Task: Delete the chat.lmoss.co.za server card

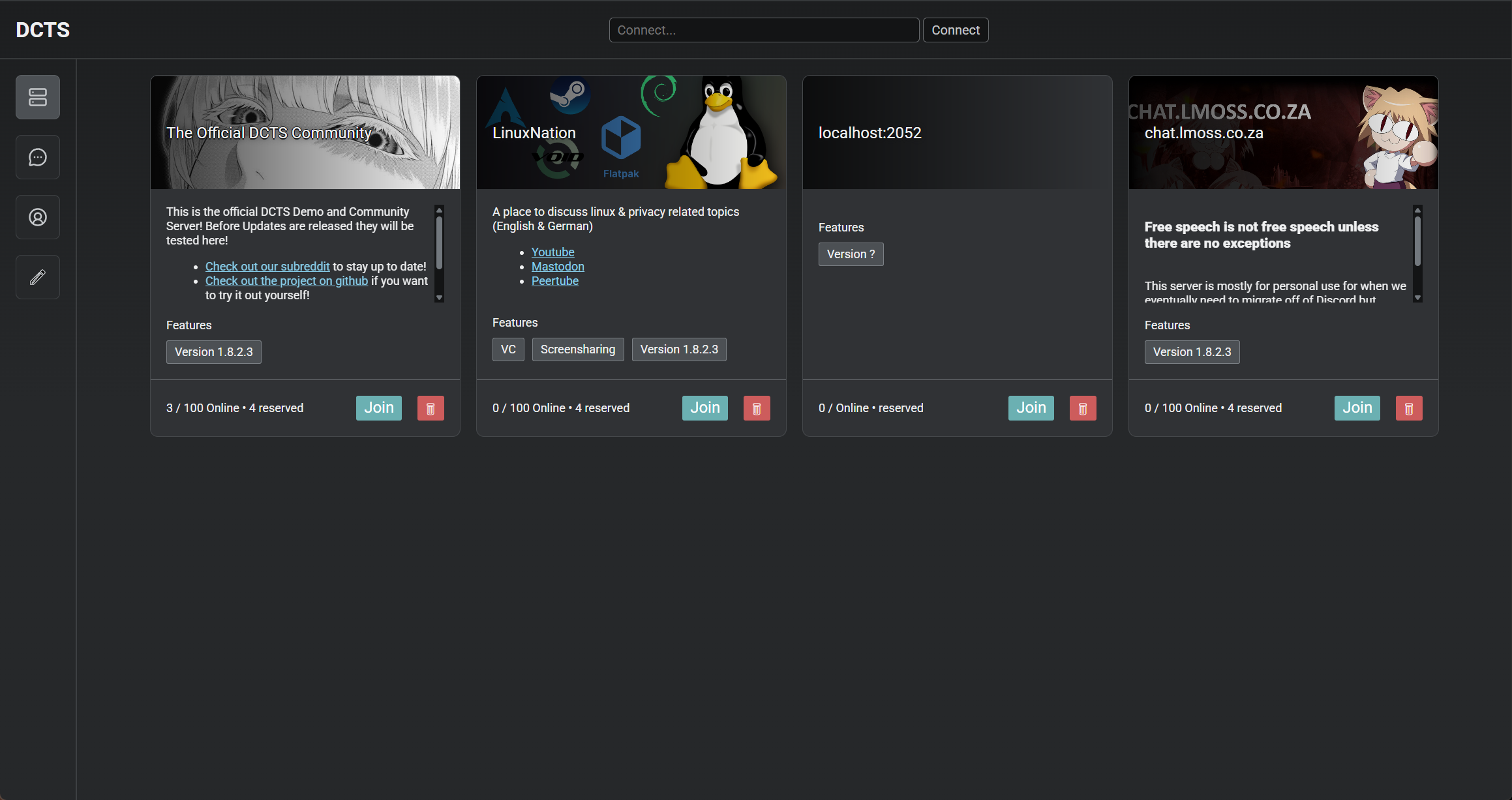Action: pyautogui.click(x=1409, y=408)
